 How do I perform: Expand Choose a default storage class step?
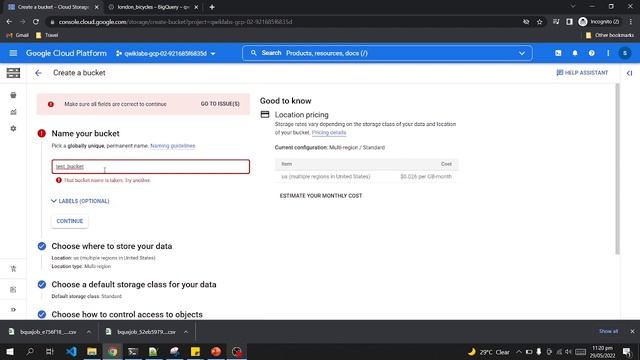tap(133, 284)
